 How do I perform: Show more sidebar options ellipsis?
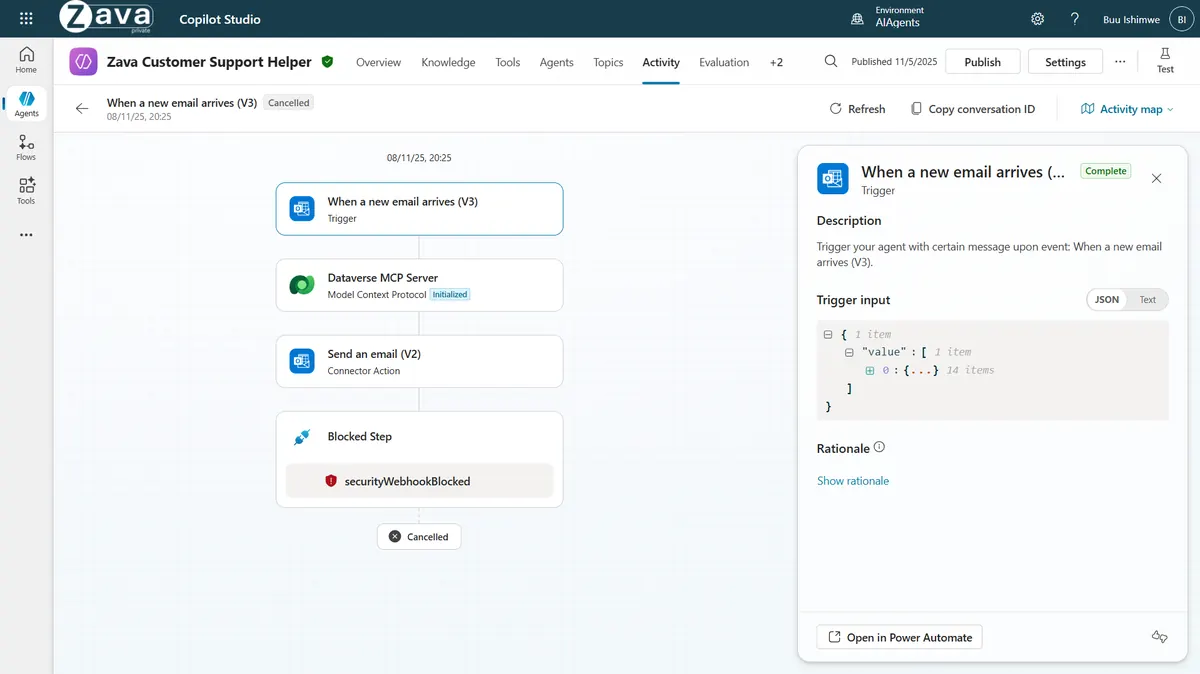tap(26, 235)
